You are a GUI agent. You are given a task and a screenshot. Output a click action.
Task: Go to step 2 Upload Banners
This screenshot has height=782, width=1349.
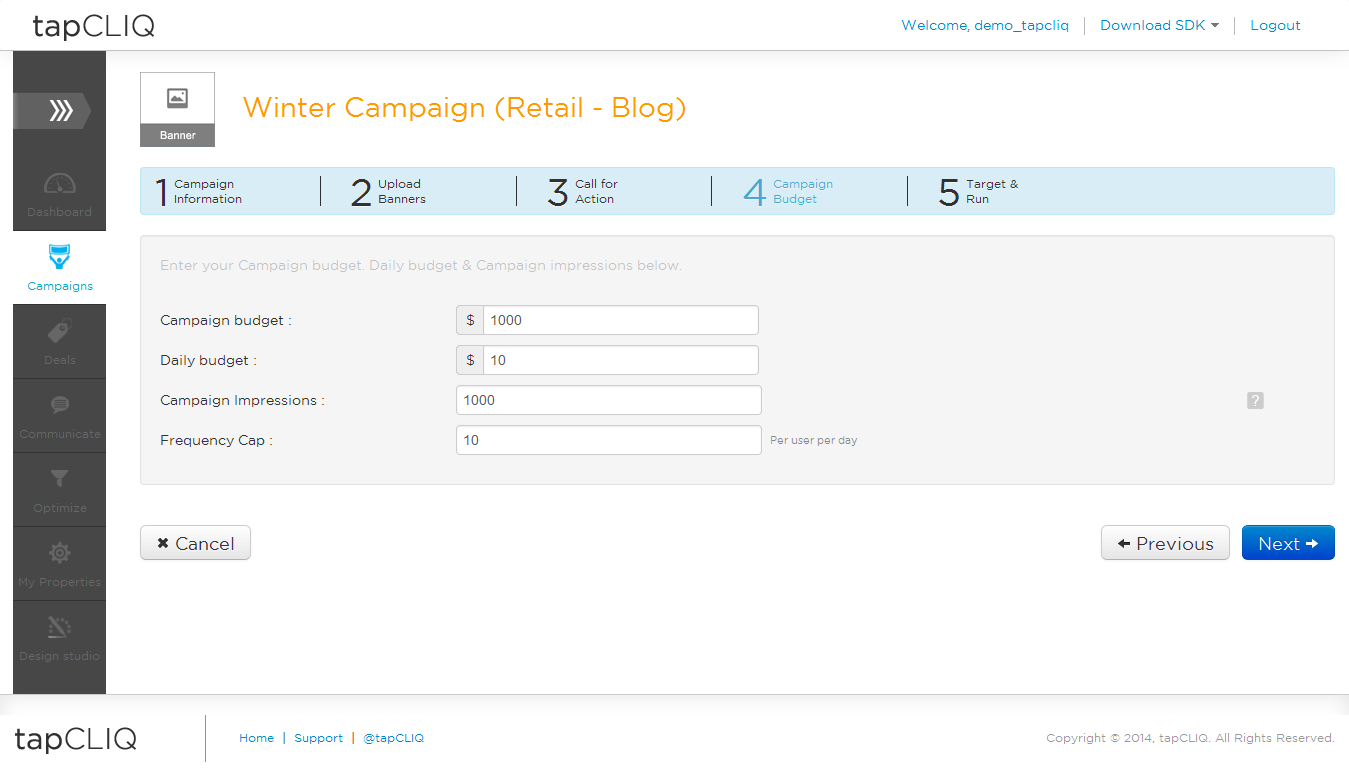[389, 191]
